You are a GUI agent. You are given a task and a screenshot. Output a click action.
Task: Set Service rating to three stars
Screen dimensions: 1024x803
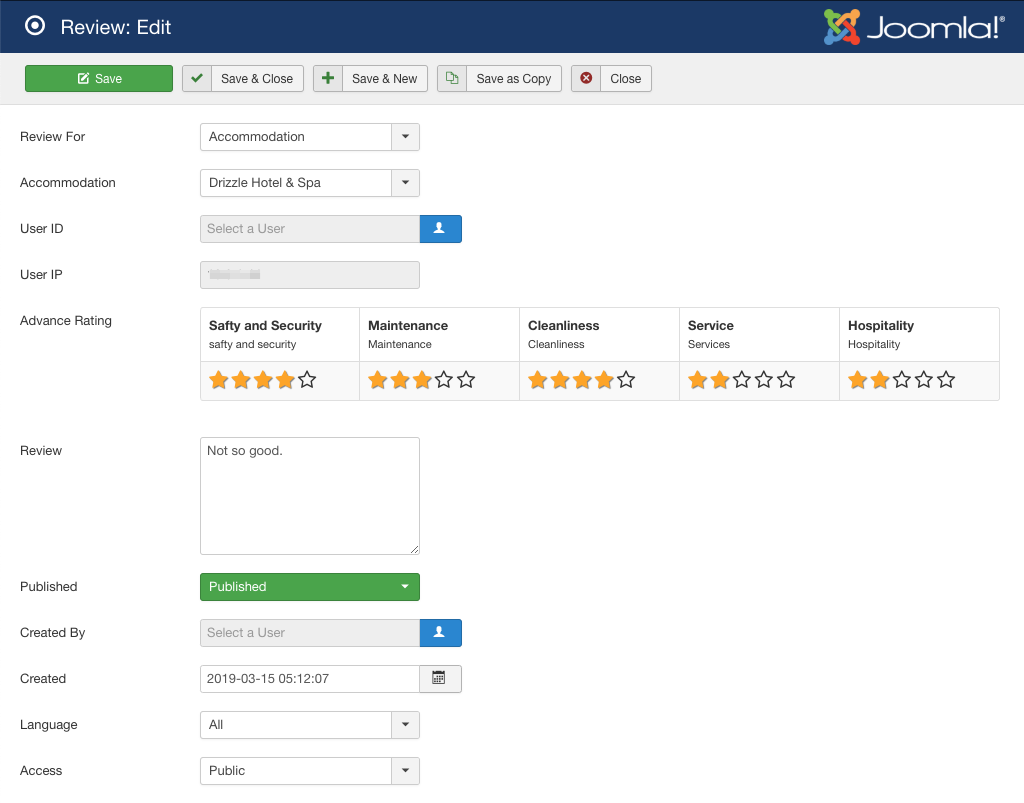click(742, 380)
